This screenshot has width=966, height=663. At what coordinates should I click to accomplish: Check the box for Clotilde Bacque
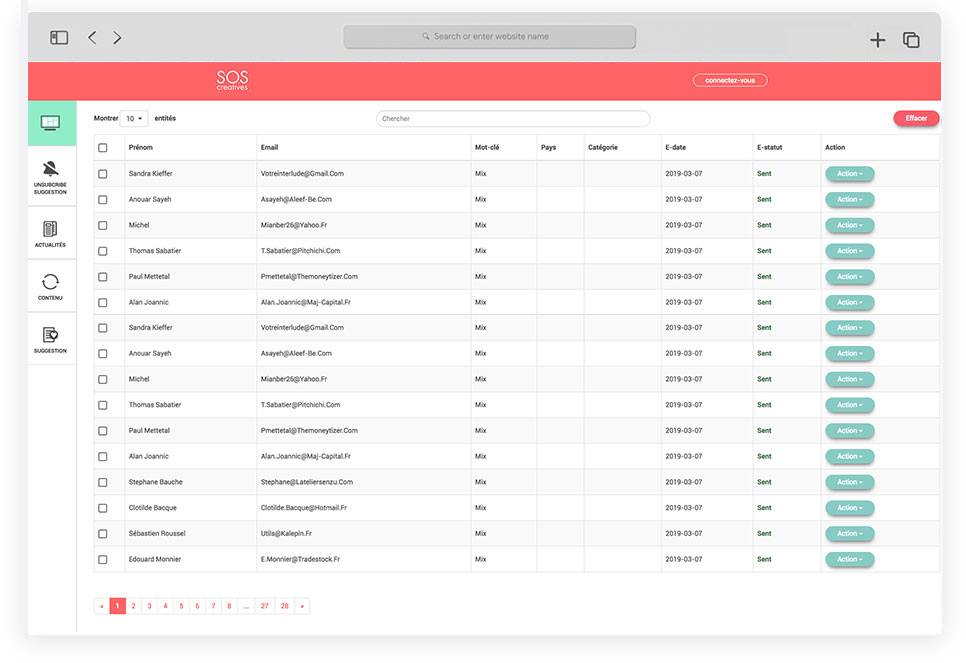(x=103, y=508)
